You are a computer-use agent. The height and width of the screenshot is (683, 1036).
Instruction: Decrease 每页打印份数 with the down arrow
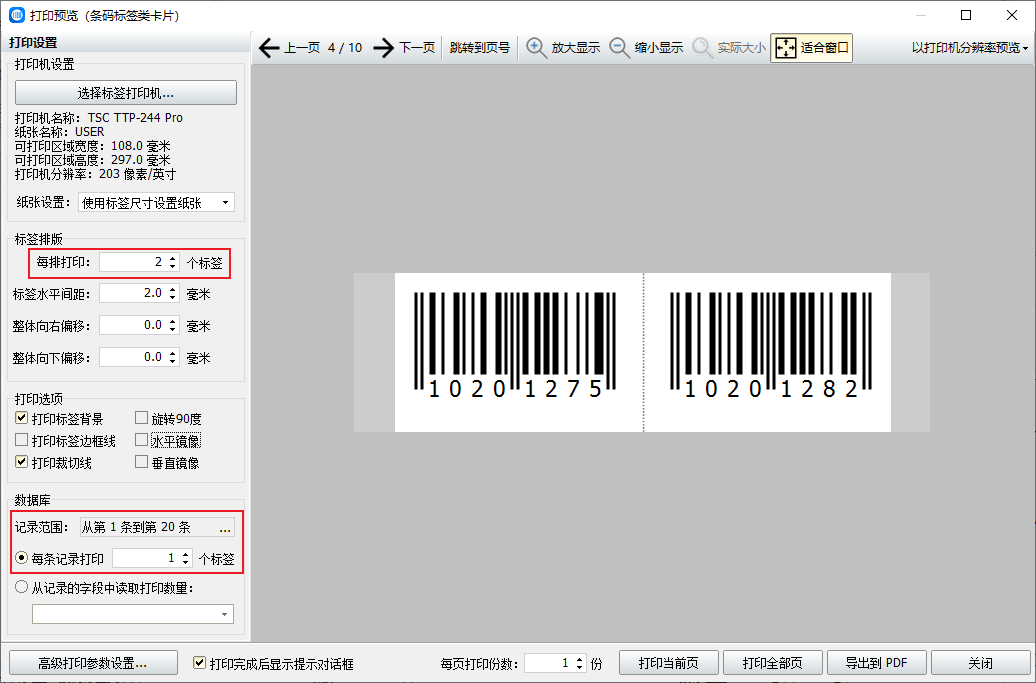[x=579, y=667]
